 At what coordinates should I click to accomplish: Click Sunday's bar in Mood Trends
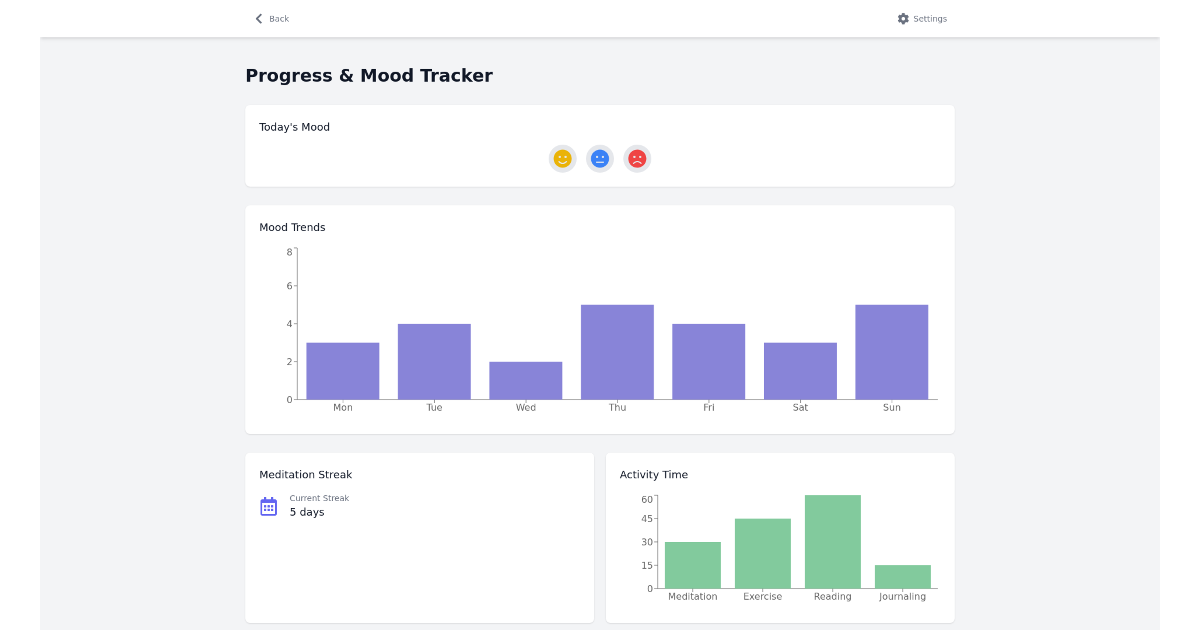tap(891, 350)
